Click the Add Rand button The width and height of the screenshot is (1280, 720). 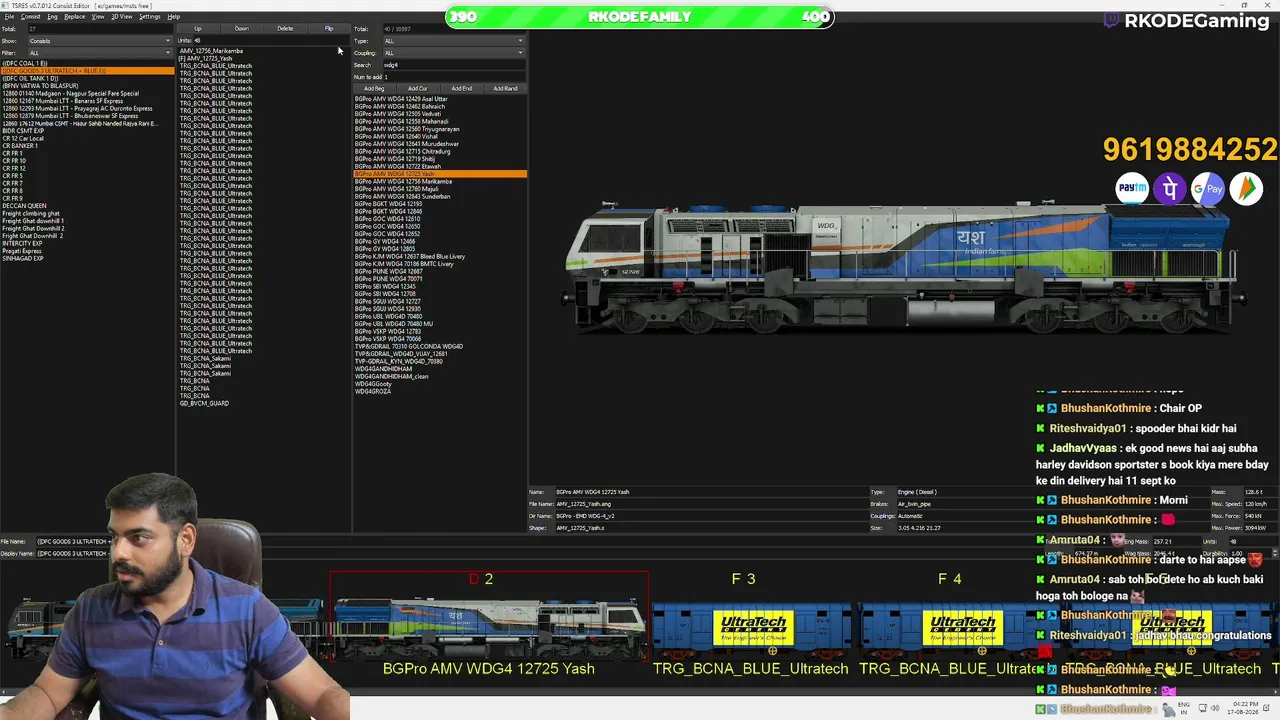[505, 89]
